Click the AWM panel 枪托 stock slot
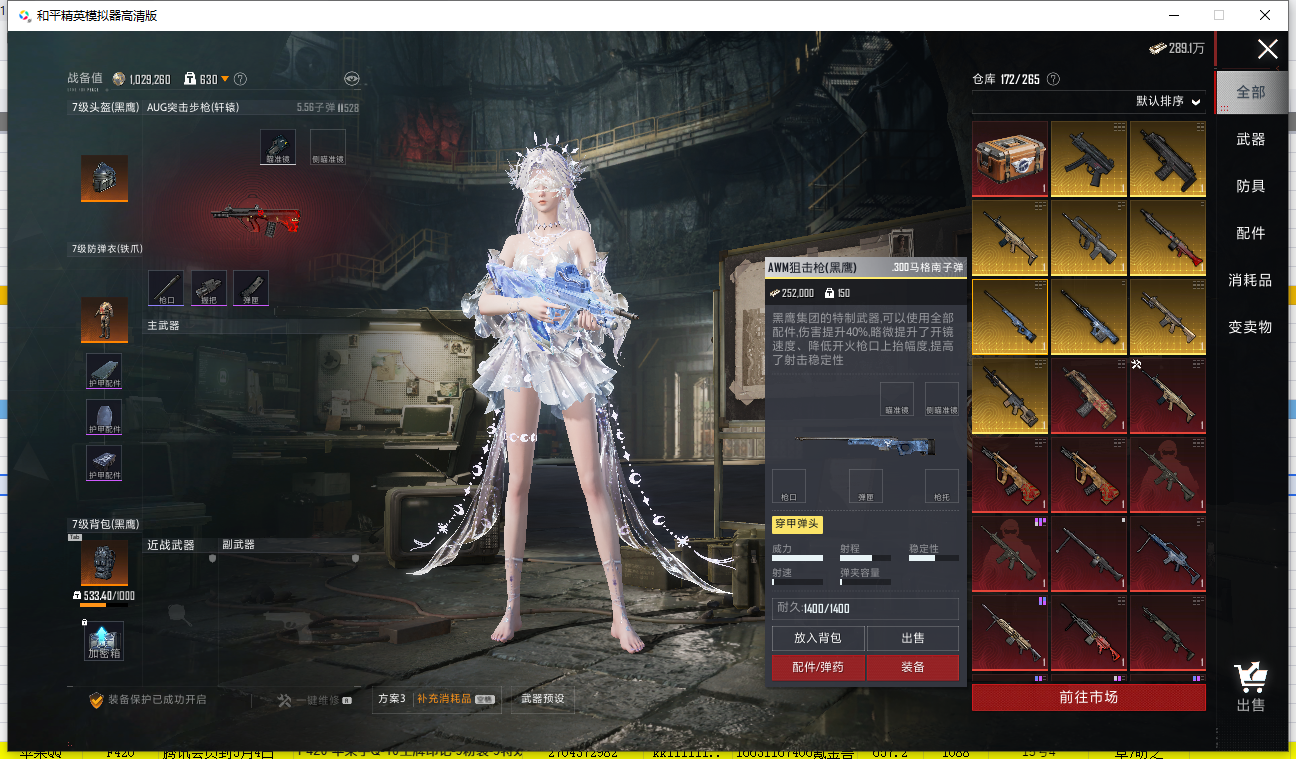Viewport: 1296px width, 759px height. point(942,486)
